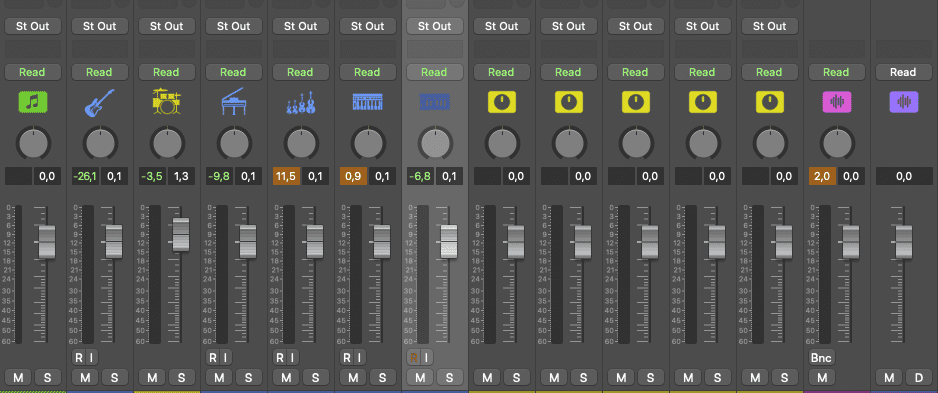This screenshot has height=393, width=938.
Task: Open the Read automation menu on strings channel
Action: pyautogui.click(x=300, y=72)
